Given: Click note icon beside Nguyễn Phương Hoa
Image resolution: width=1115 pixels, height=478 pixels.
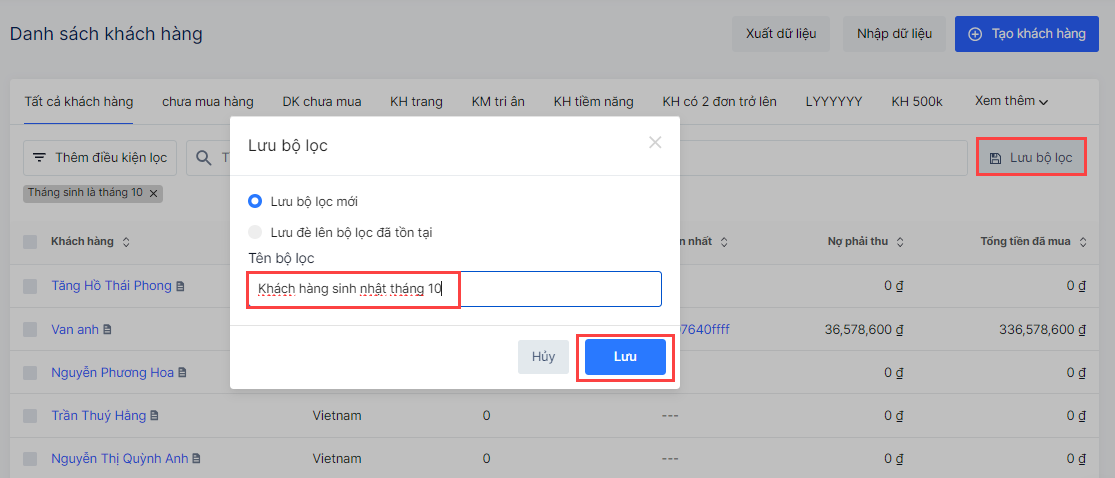Looking at the screenshot, I should click(182, 373).
